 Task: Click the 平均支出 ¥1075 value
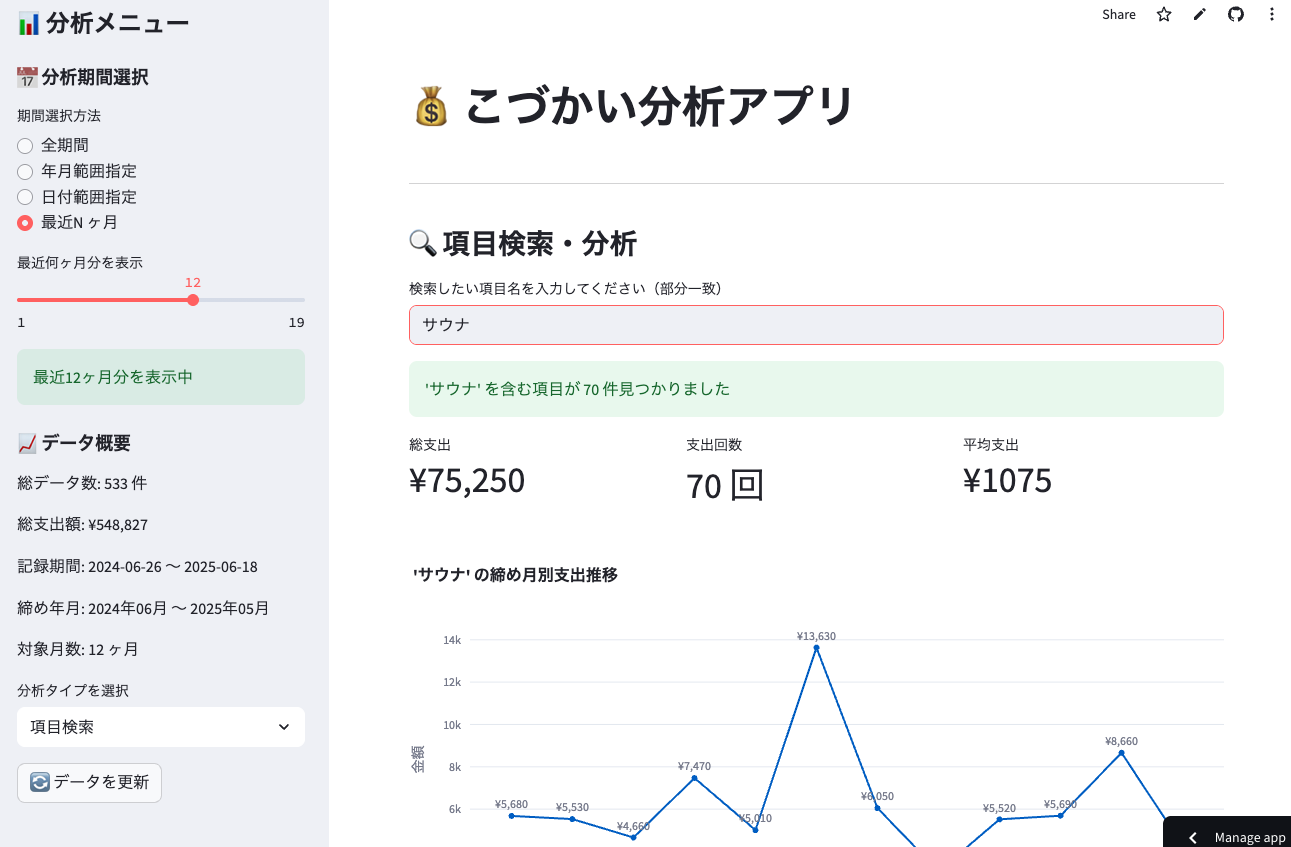pos(1007,481)
